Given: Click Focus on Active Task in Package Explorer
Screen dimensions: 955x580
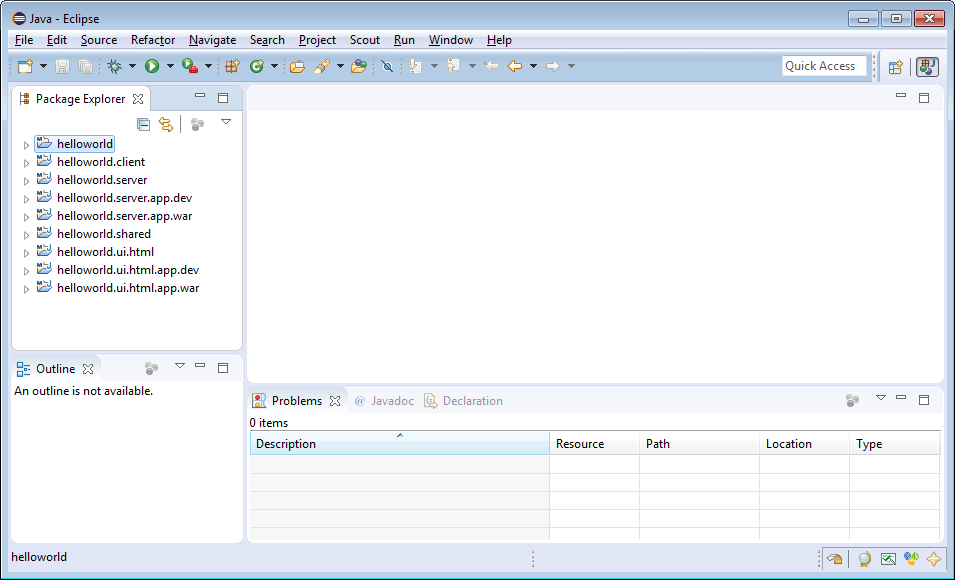Looking at the screenshot, I should point(197,124).
